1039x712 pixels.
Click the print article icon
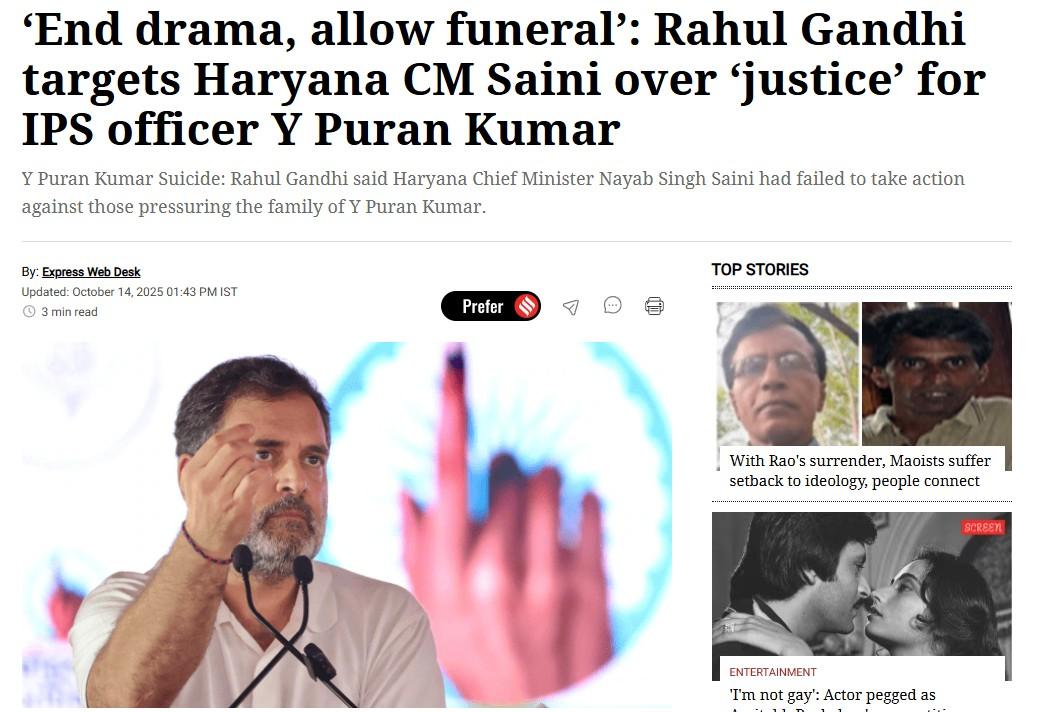tap(654, 306)
